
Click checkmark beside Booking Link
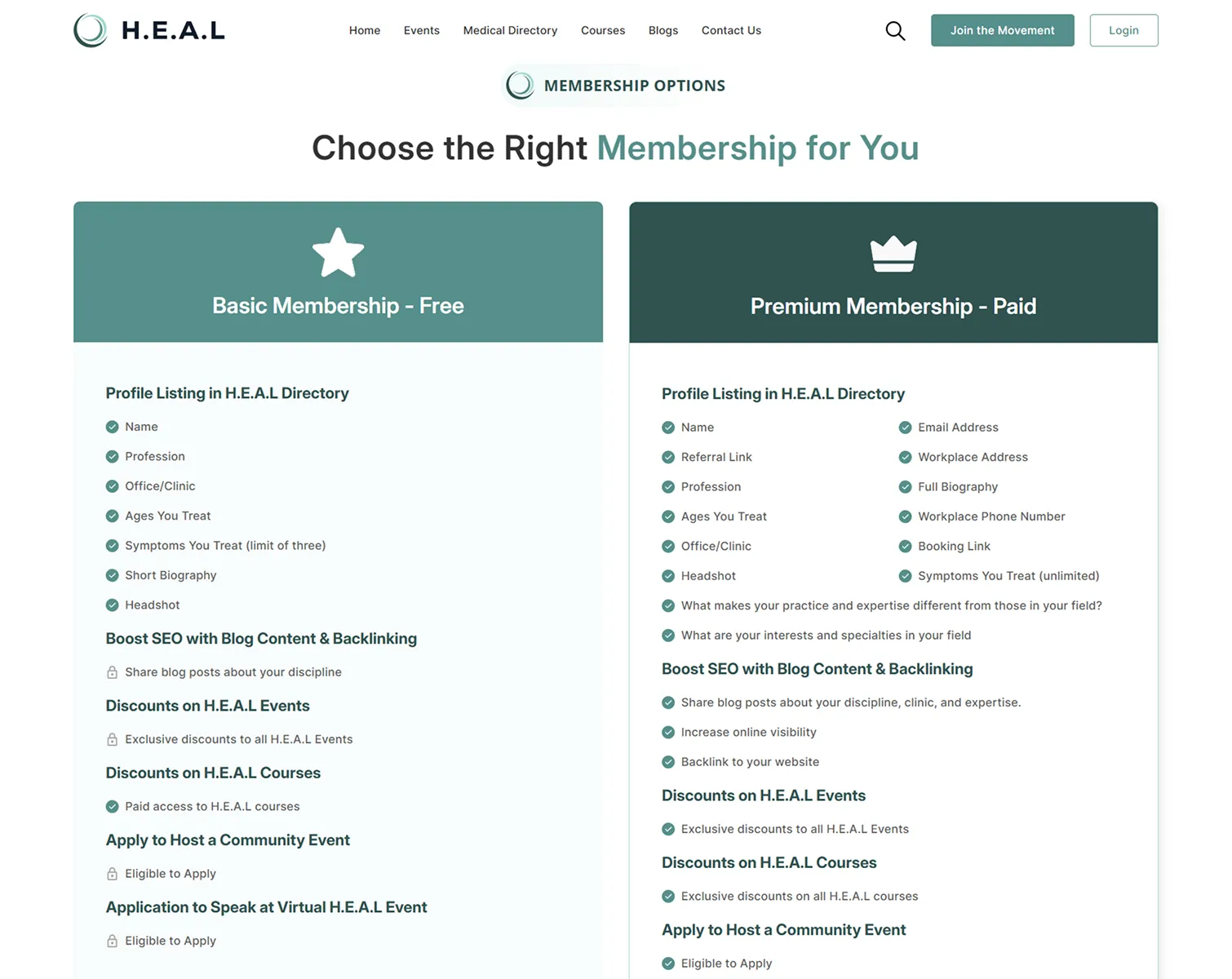coord(905,547)
